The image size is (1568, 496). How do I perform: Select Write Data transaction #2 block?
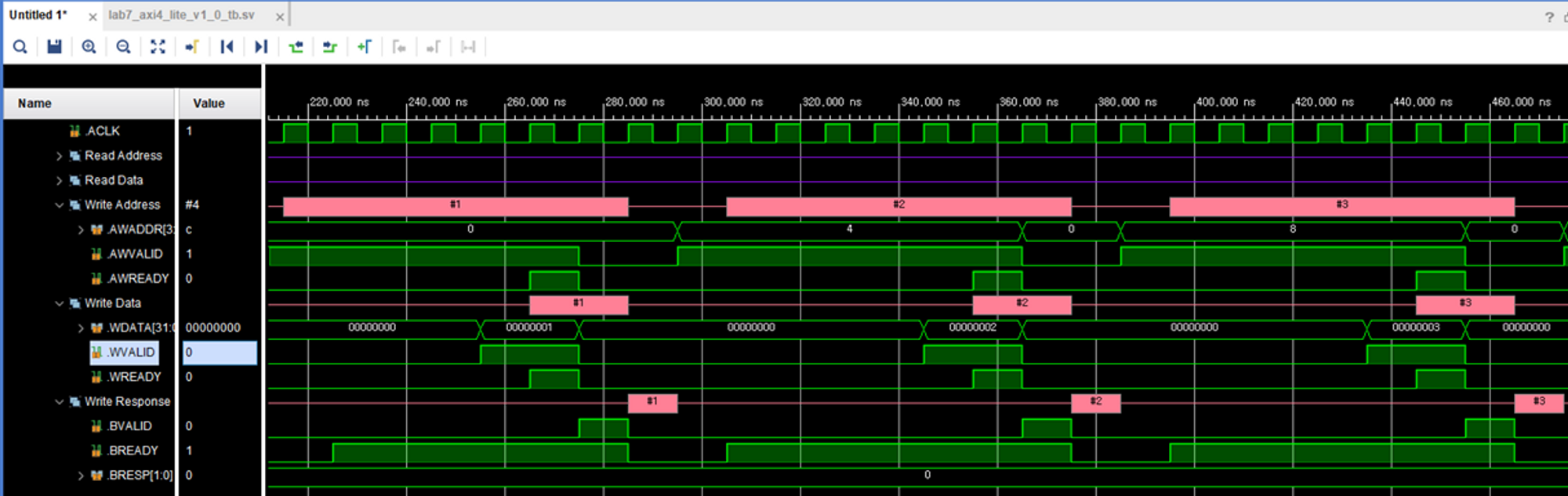(x=1022, y=305)
